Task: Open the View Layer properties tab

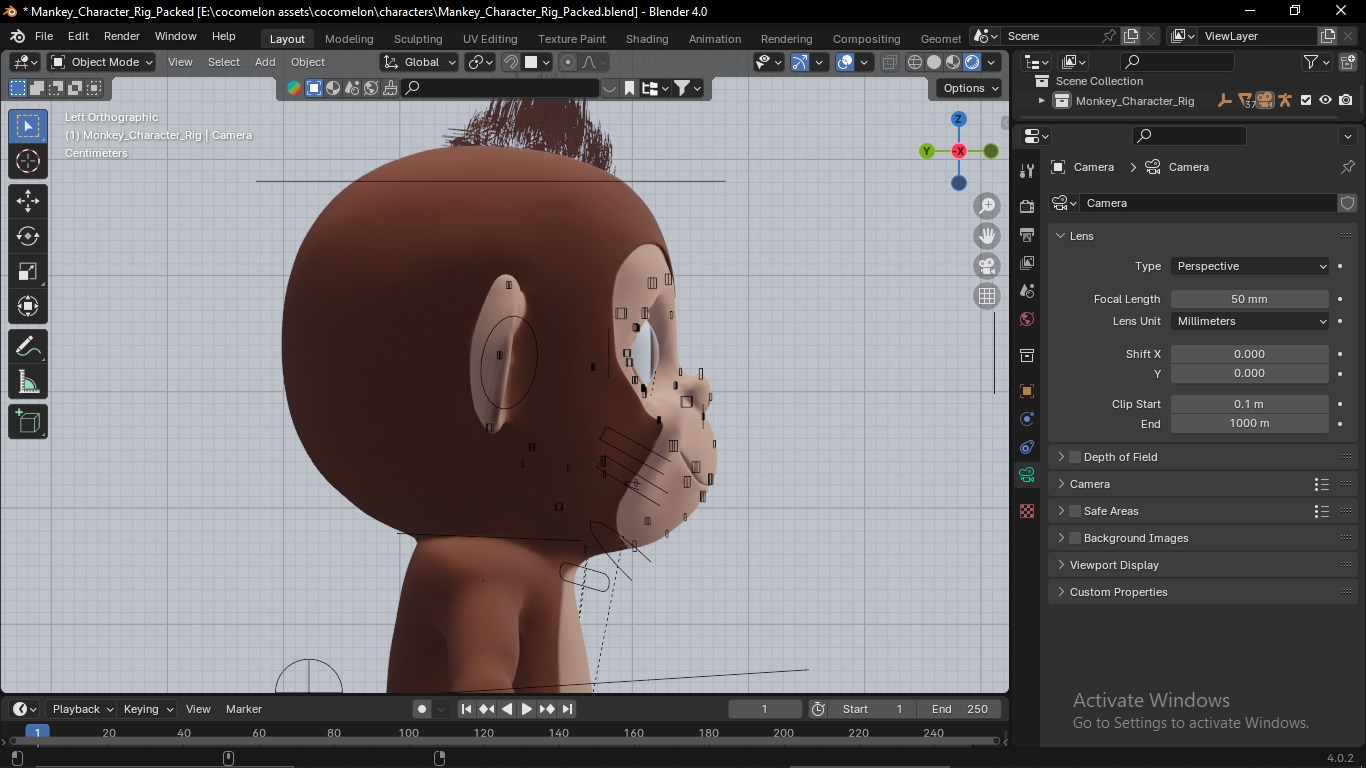Action: (1027, 263)
